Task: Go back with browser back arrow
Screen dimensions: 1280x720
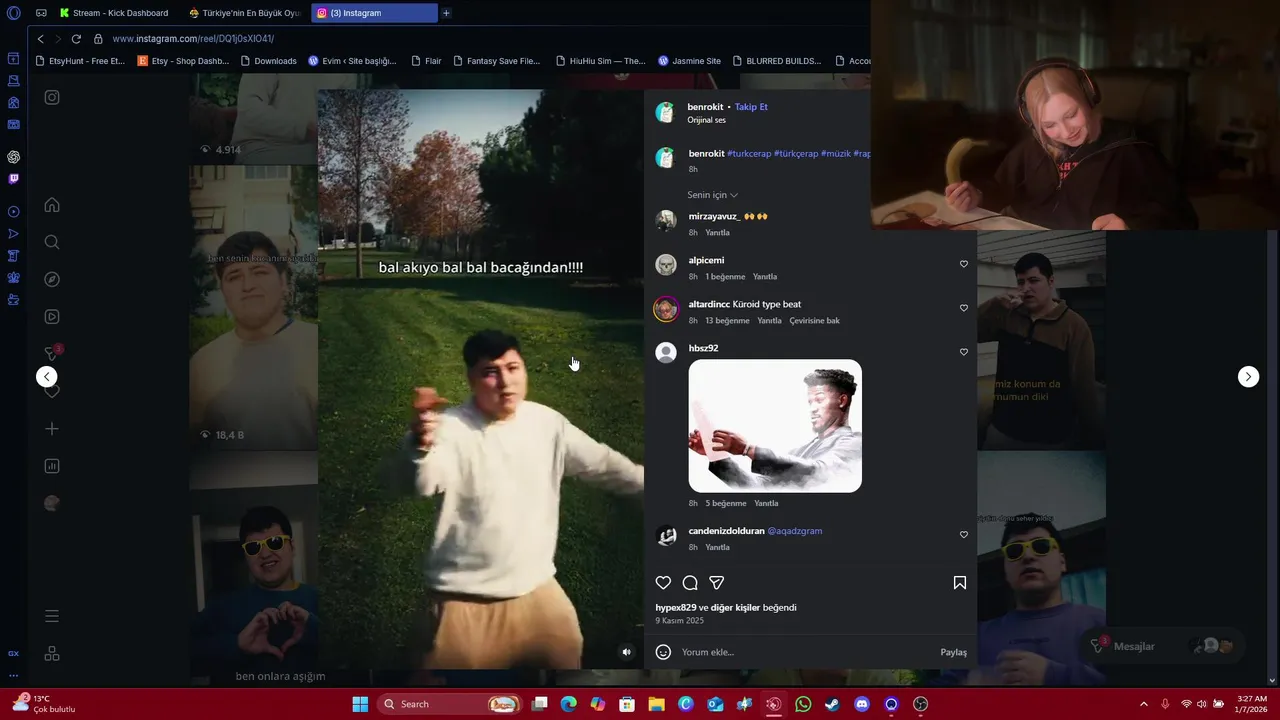Action: click(40, 39)
